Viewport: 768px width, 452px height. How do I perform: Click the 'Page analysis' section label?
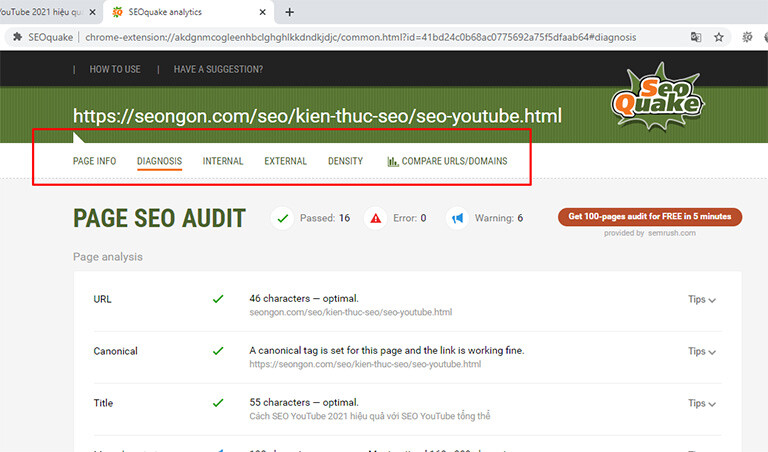[108, 257]
